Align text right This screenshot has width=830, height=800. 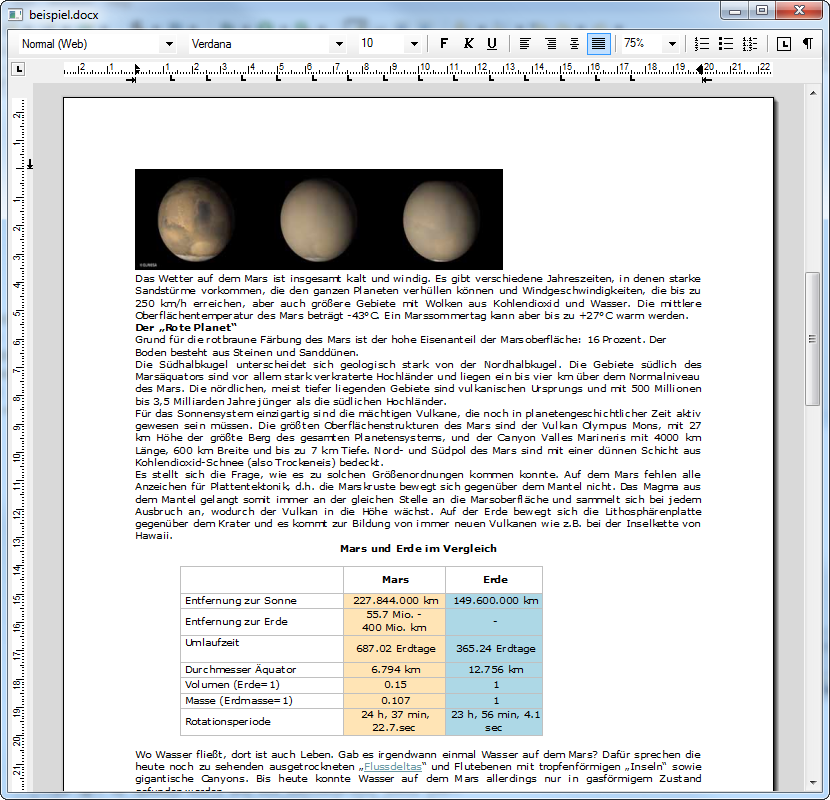pos(574,44)
